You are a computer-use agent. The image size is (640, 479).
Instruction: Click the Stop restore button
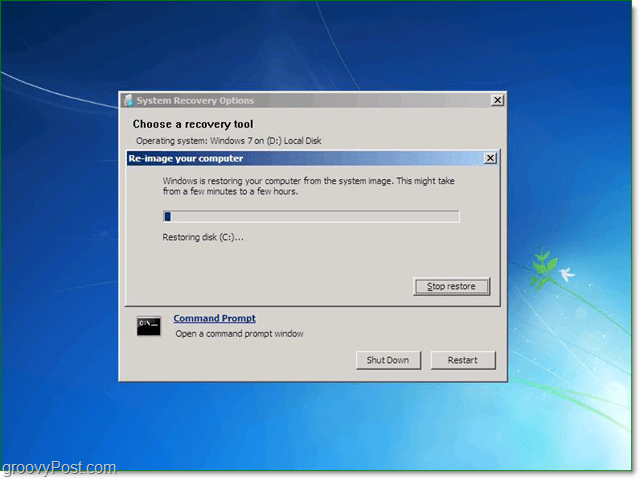[x=451, y=286]
